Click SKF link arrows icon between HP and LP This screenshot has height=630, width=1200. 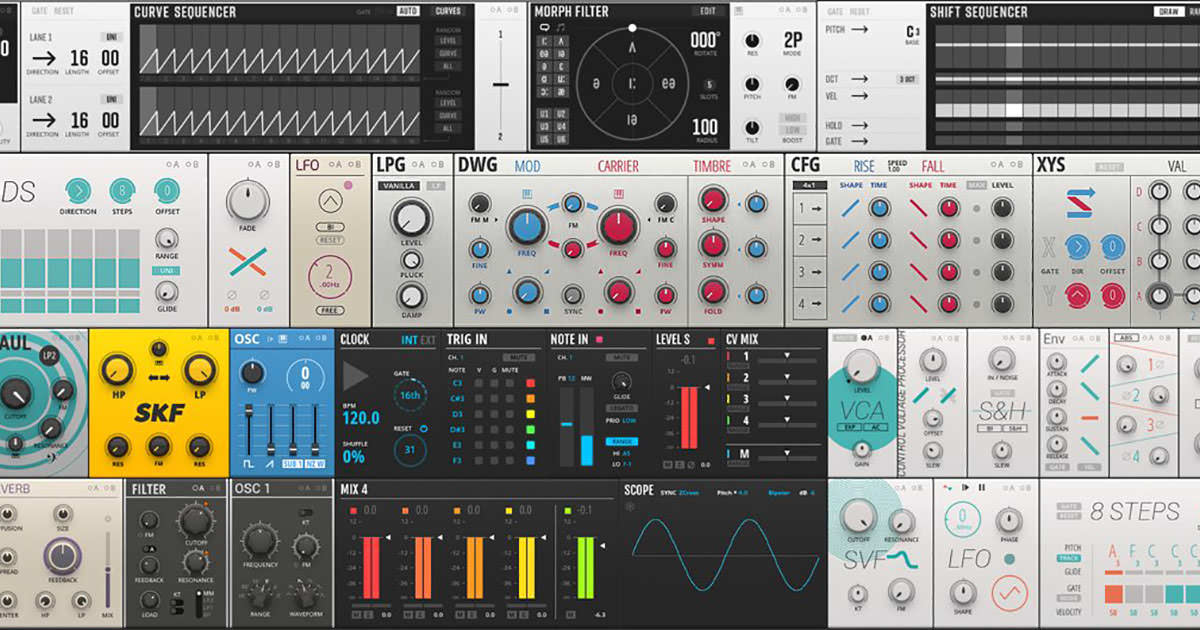coord(158,379)
